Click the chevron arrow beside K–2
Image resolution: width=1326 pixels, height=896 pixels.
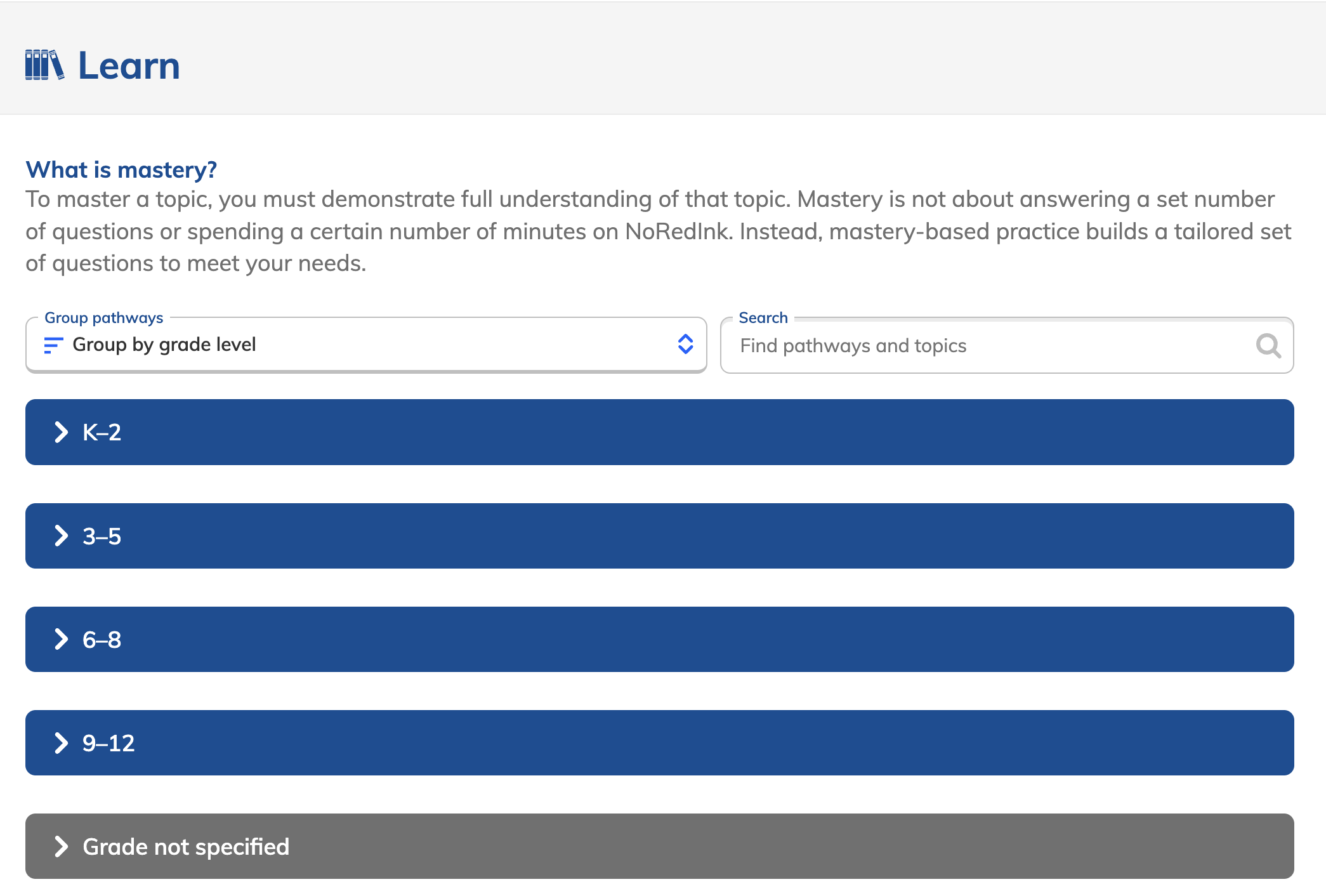coord(61,432)
